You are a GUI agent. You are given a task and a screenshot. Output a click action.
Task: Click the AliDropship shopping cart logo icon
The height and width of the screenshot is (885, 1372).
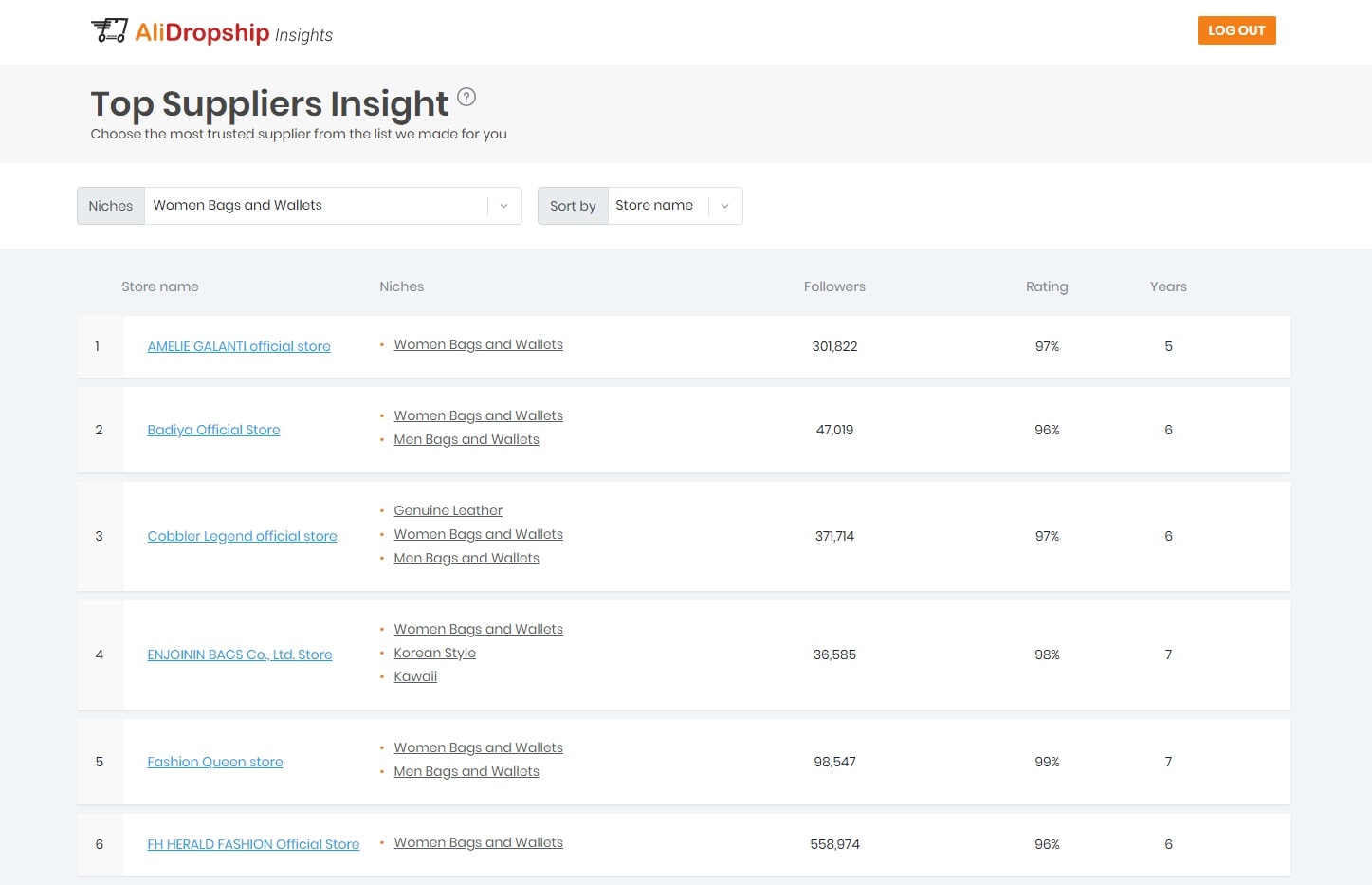(x=109, y=30)
